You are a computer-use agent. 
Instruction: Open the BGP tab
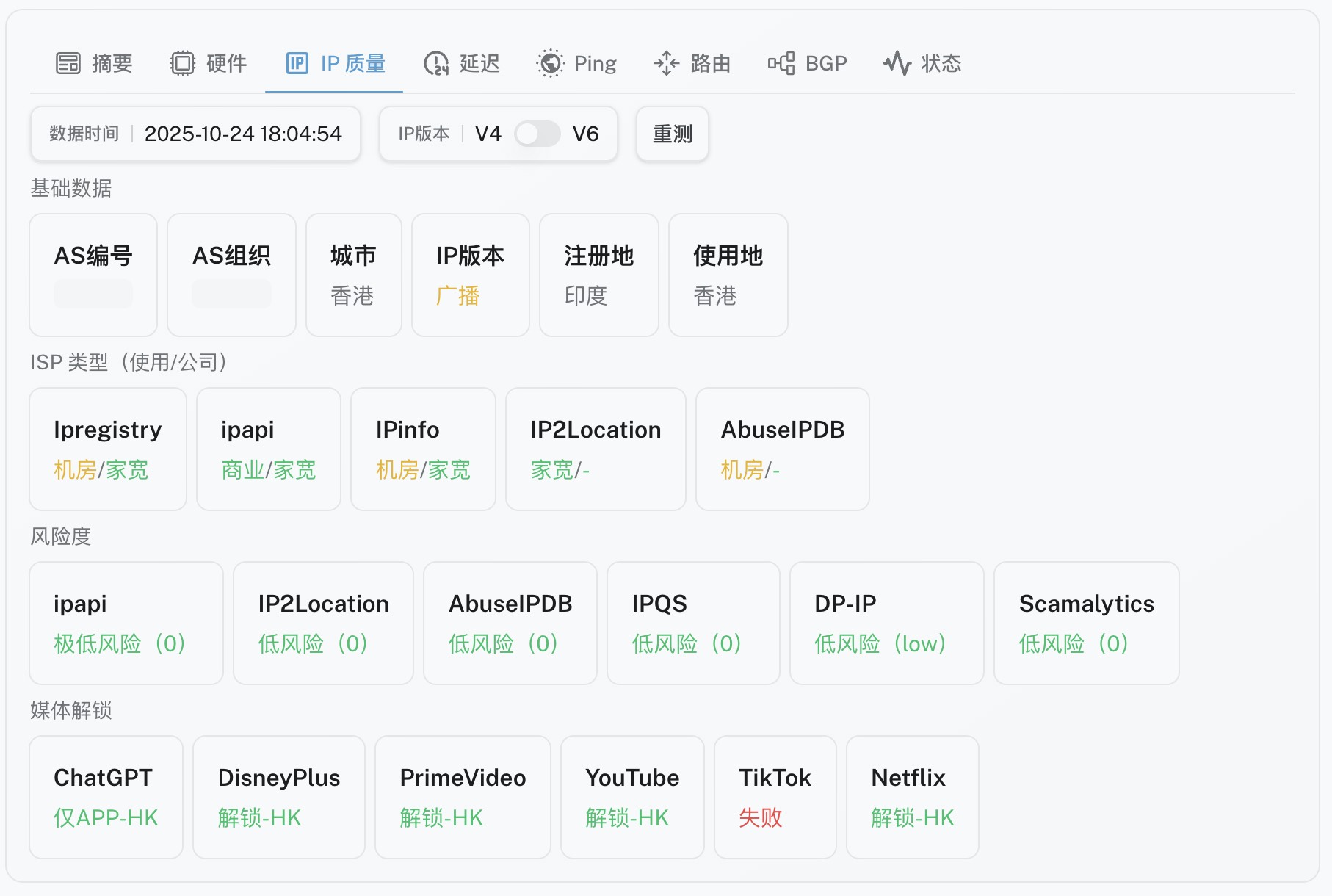tap(825, 64)
